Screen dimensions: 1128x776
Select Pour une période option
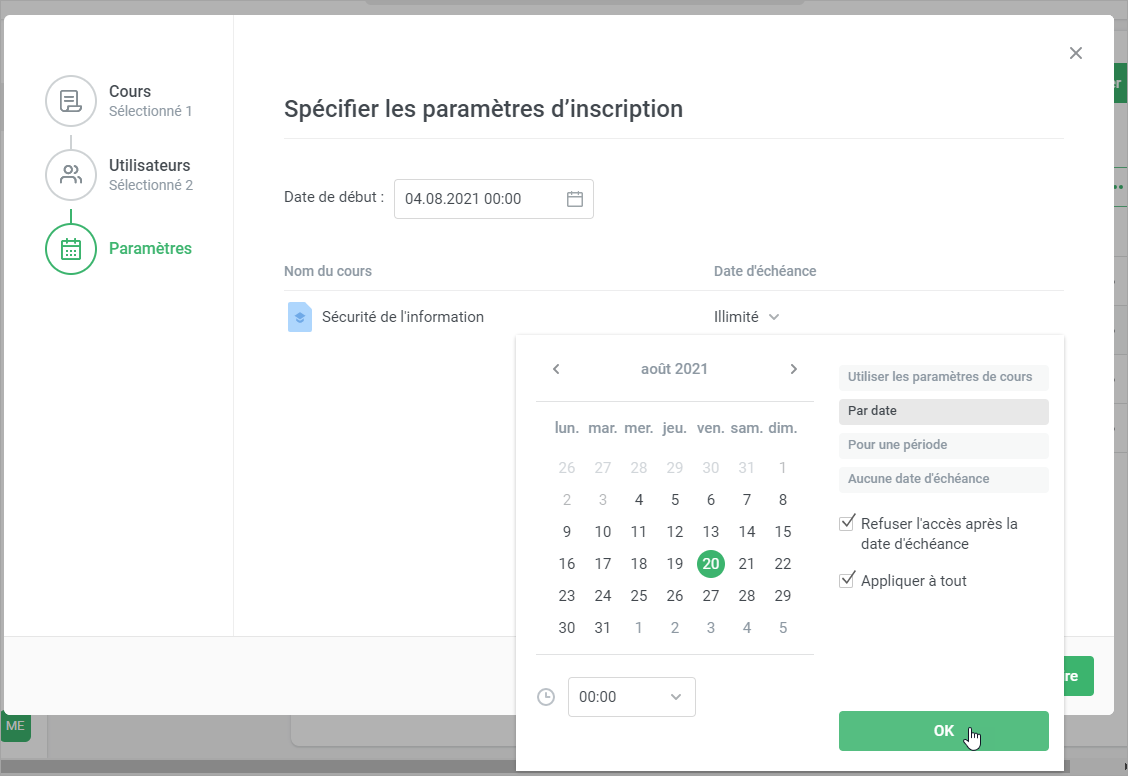pos(943,445)
